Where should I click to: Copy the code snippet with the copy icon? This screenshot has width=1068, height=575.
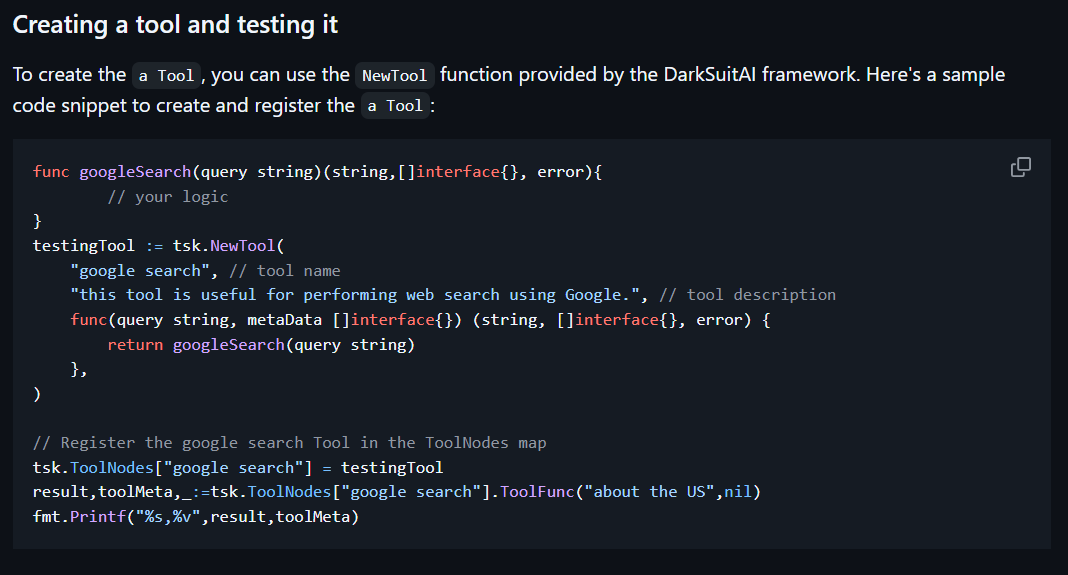1020,167
